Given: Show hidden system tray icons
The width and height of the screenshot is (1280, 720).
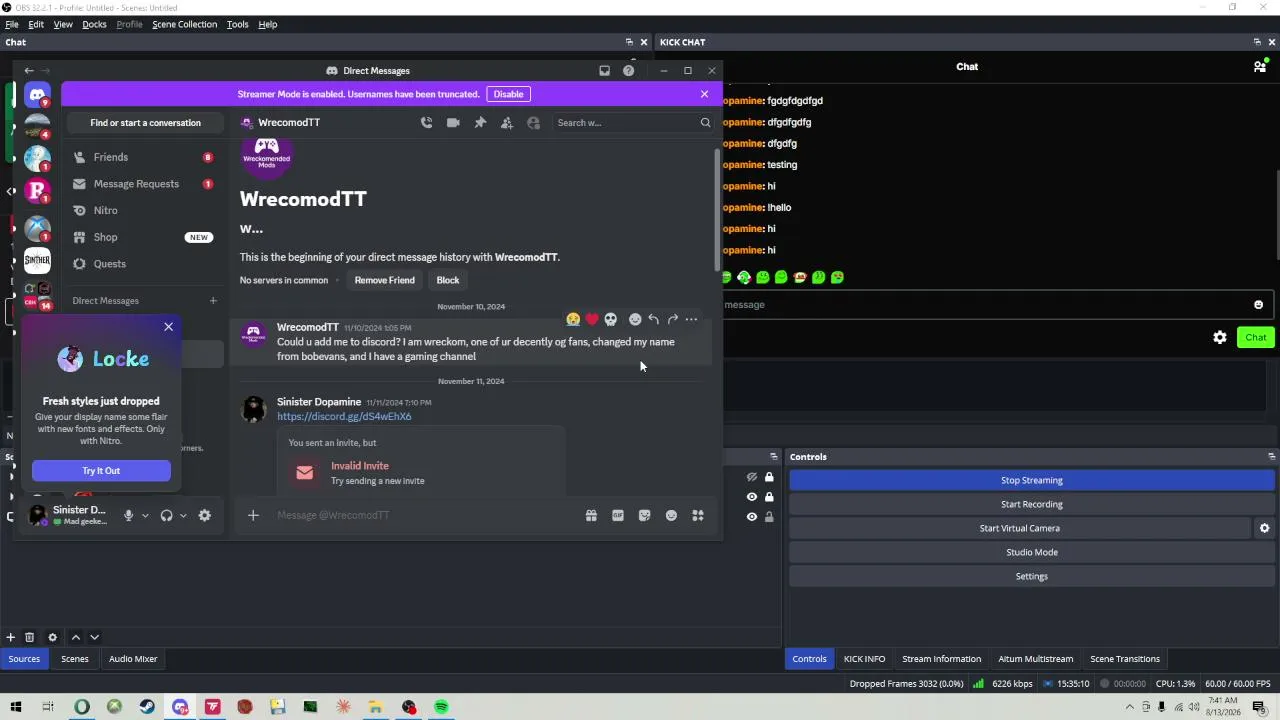Looking at the screenshot, I should coord(1130,707).
